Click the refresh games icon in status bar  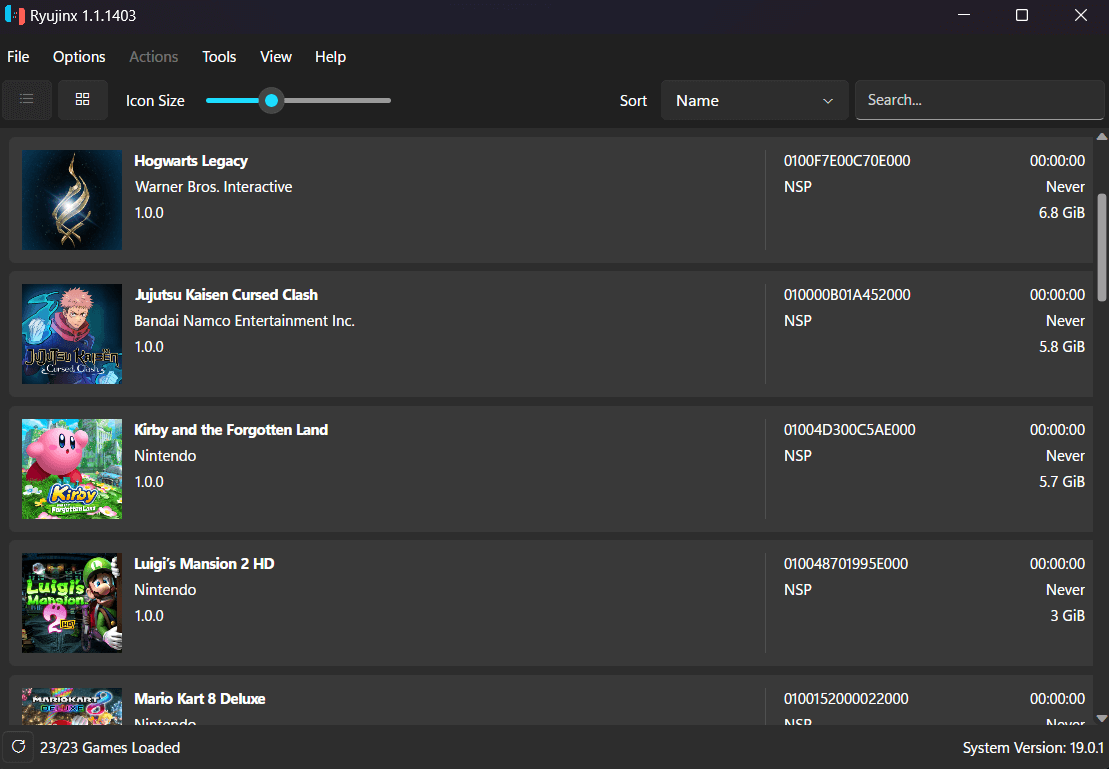18,747
